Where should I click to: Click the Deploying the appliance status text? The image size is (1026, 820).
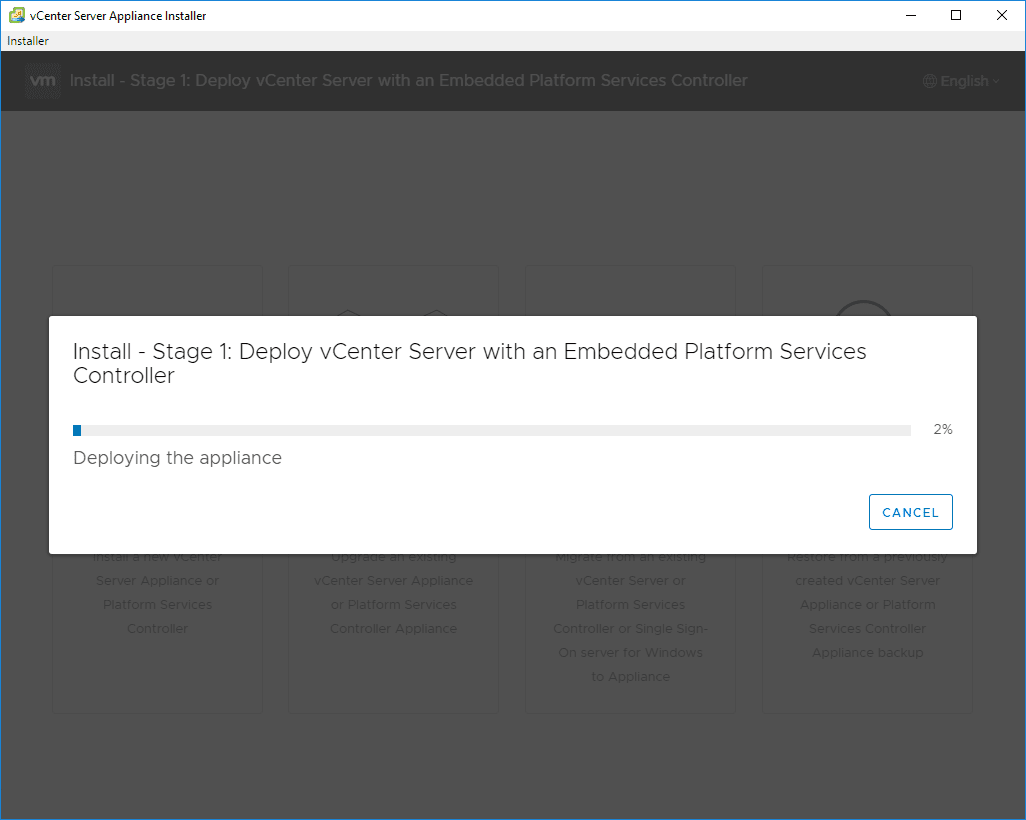(x=177, y=457)
